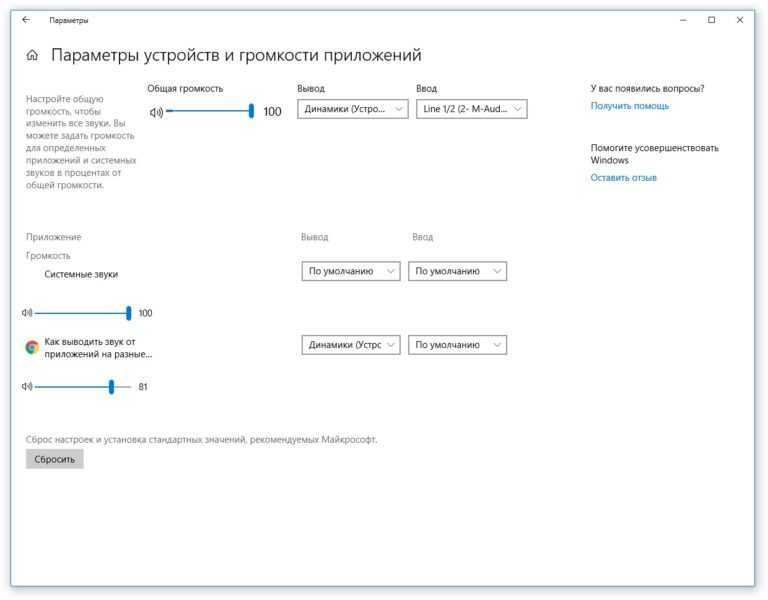Click the Приложение column header

(53, 237)
